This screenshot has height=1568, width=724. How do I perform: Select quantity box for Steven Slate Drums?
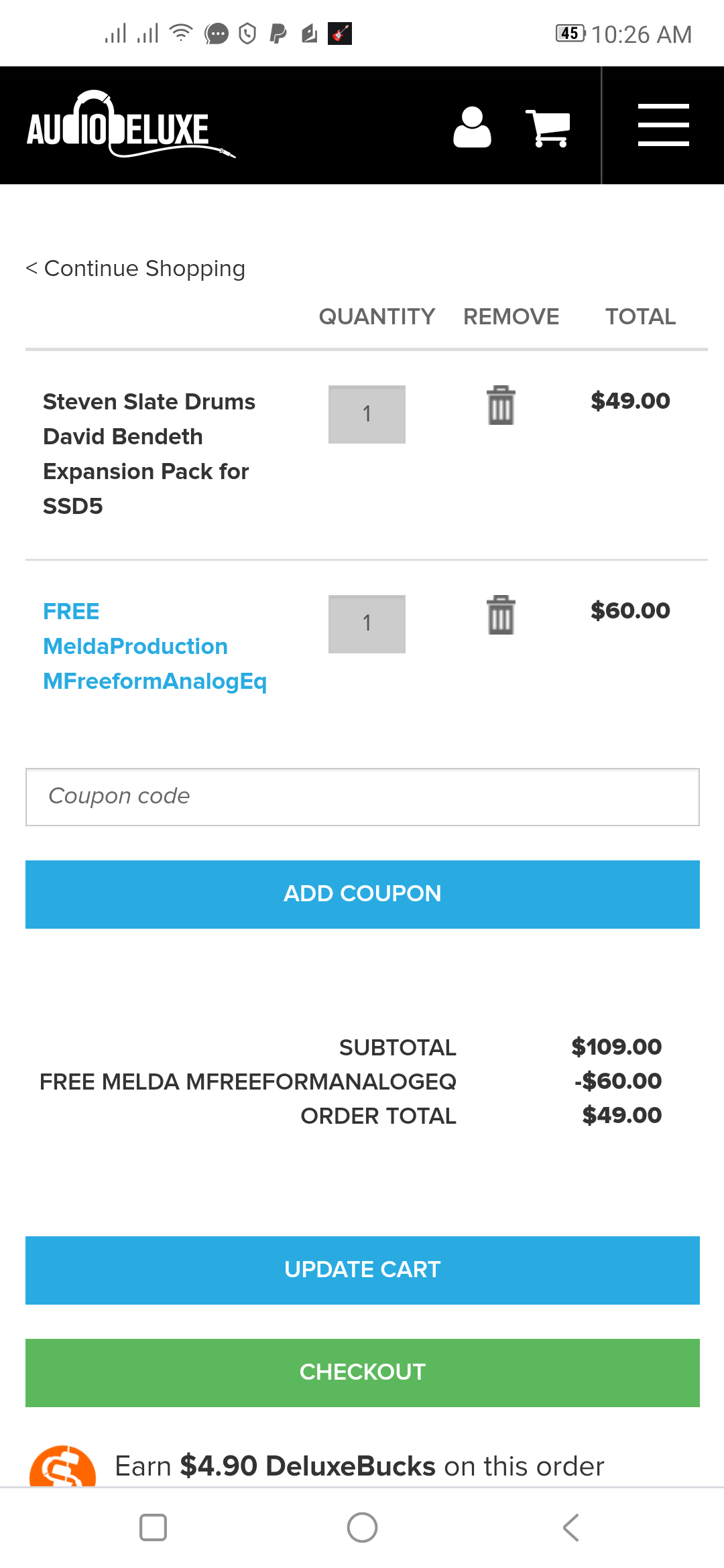[x=367, y=414]
